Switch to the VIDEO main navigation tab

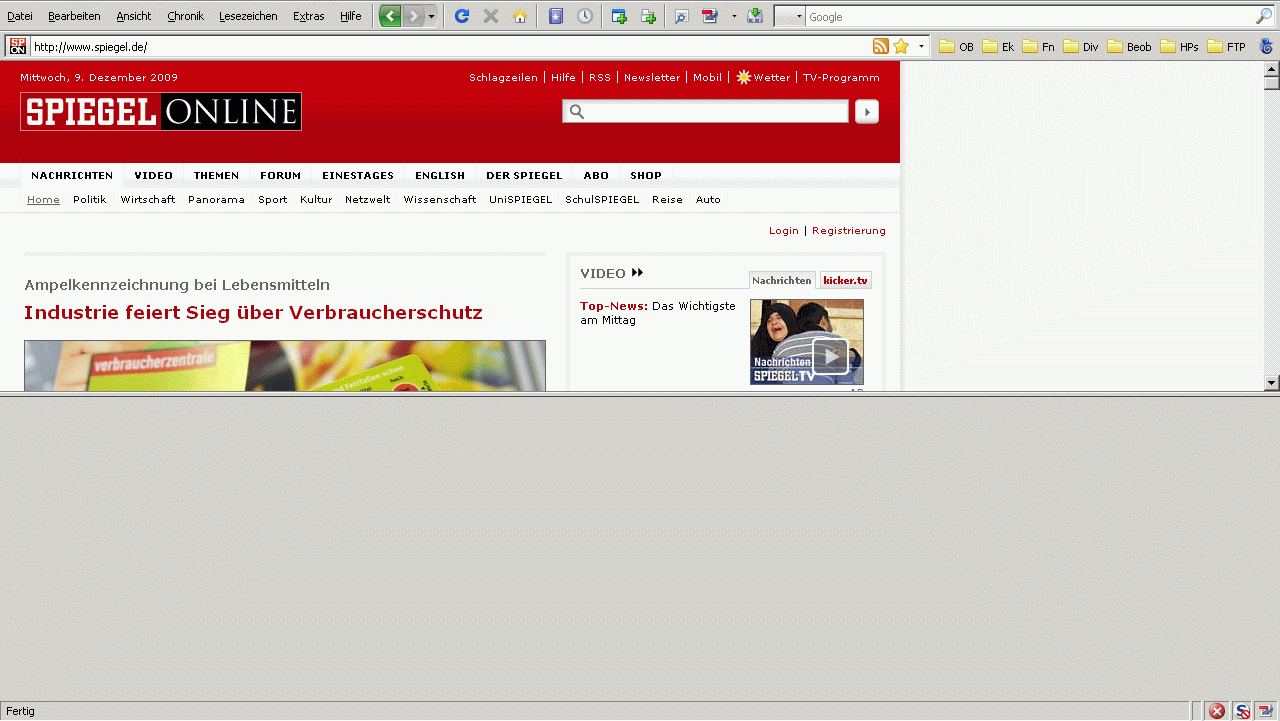pyautogui.click(x=154, y=176)
